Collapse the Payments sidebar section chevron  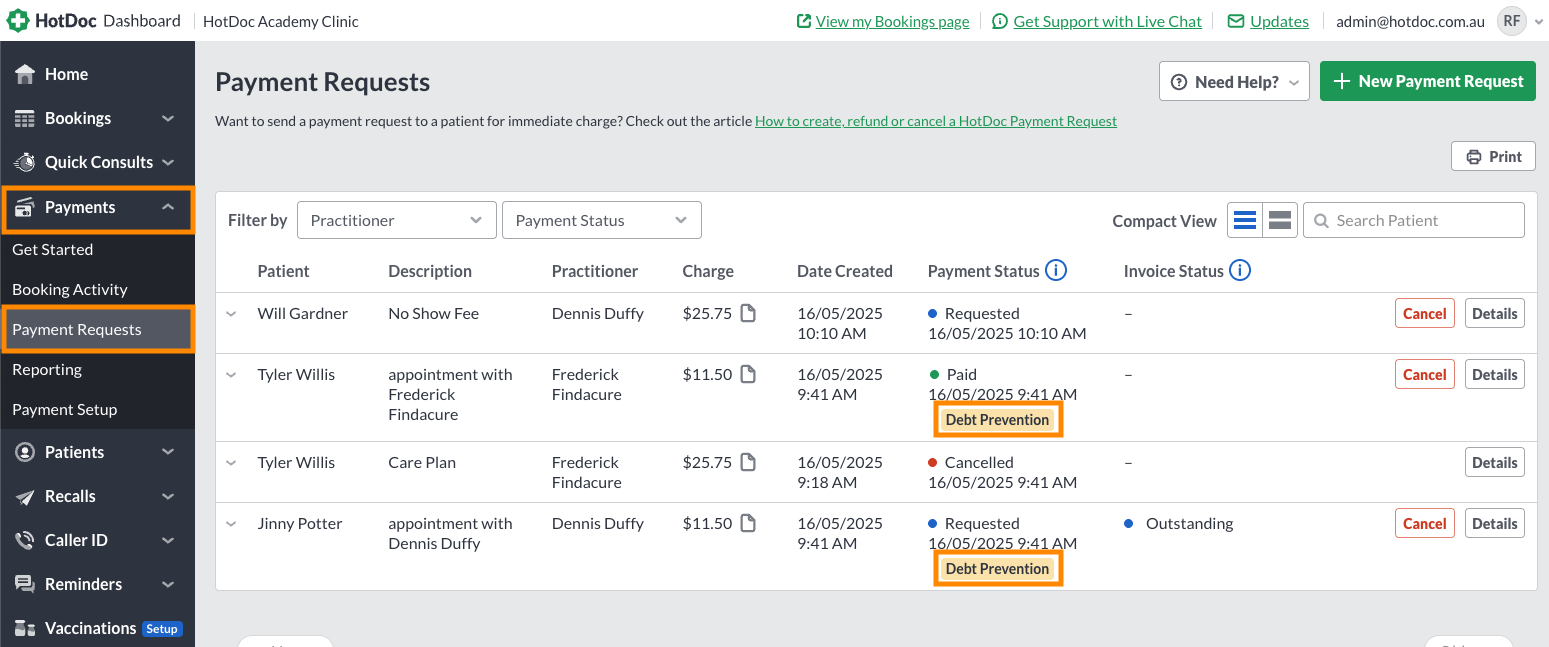[168, 207]
